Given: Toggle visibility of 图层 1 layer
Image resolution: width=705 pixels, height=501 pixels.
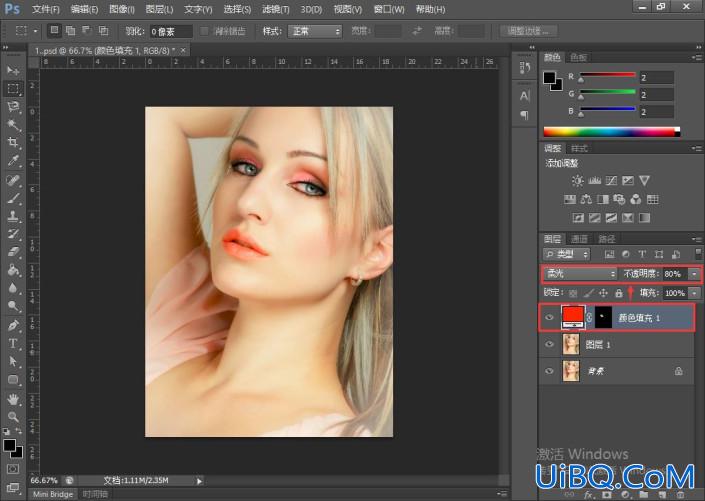Looking at the screenshot, I should pyautogui.click(x=549, y=344).
